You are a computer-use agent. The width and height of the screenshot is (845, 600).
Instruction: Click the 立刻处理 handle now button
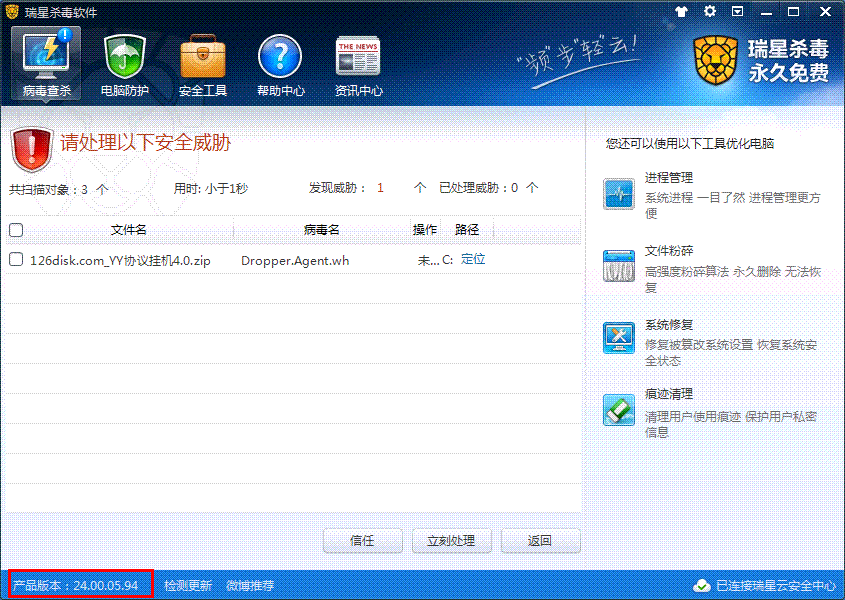tap(451, 541)
